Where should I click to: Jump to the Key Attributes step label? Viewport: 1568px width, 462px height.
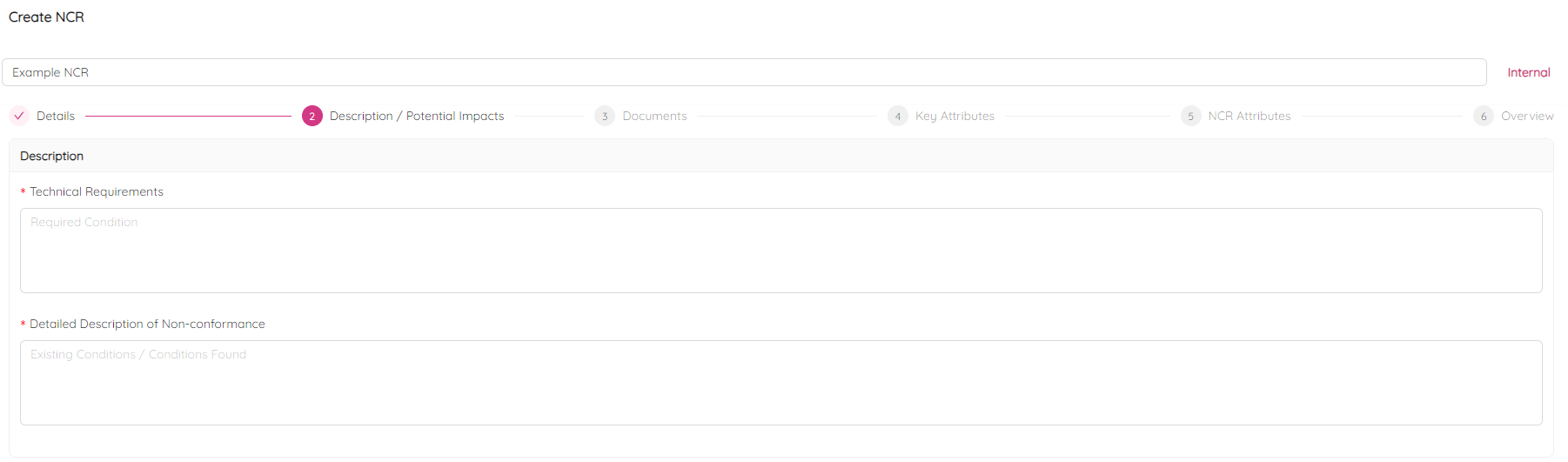coord(955,116)
